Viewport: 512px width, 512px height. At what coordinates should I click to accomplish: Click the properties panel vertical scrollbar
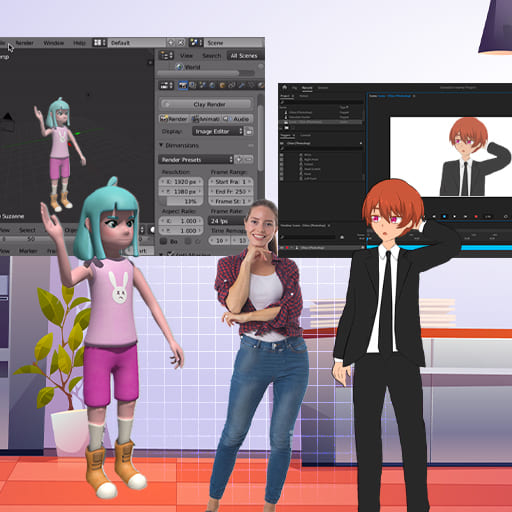click(261, 138)
